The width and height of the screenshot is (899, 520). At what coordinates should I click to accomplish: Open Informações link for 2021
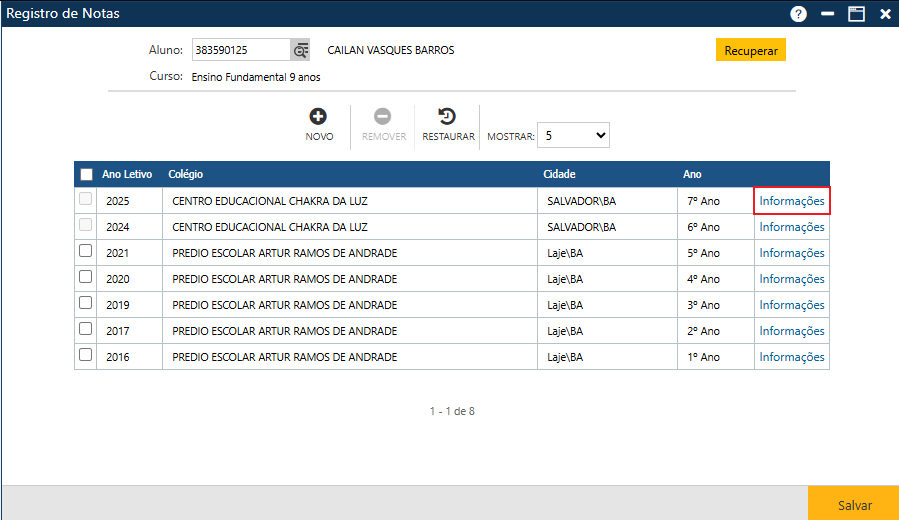[792, 253]
